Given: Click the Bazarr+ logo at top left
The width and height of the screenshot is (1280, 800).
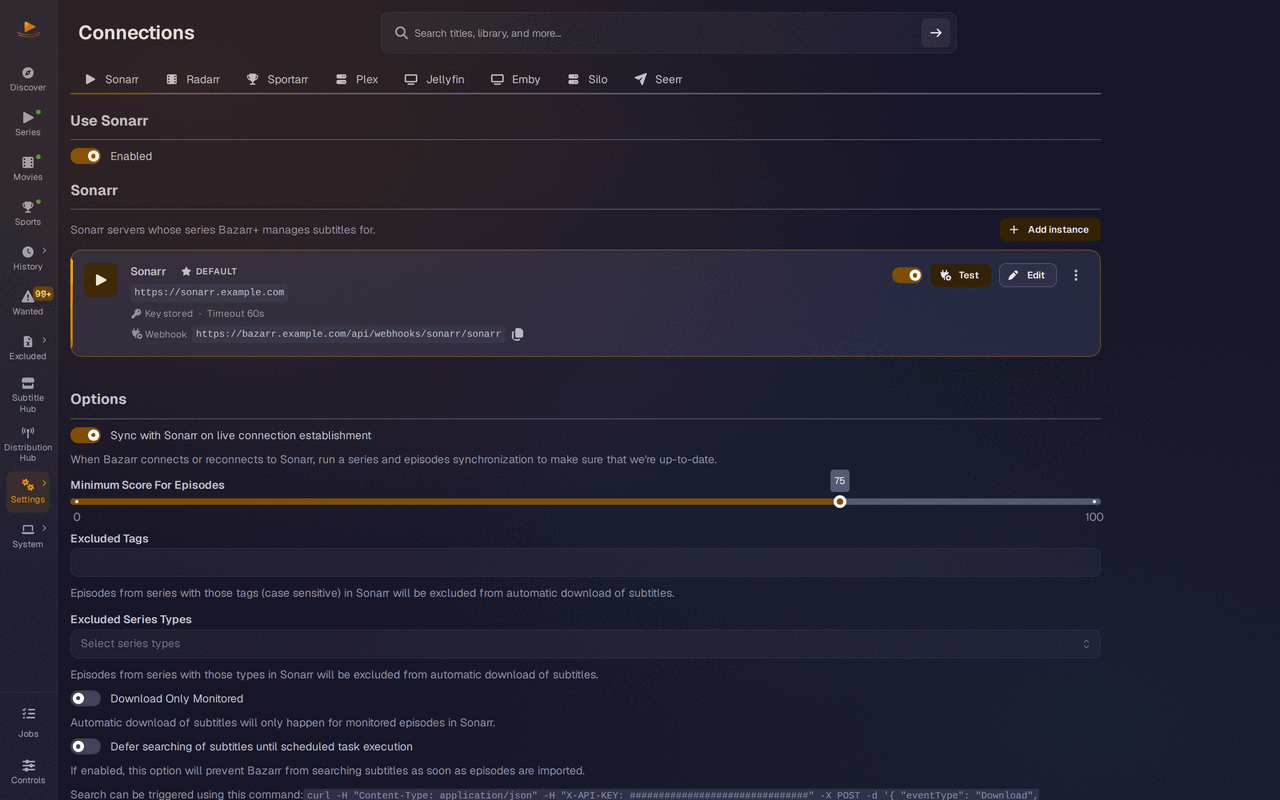Looking at the screenshot, I should coord(29,29).
